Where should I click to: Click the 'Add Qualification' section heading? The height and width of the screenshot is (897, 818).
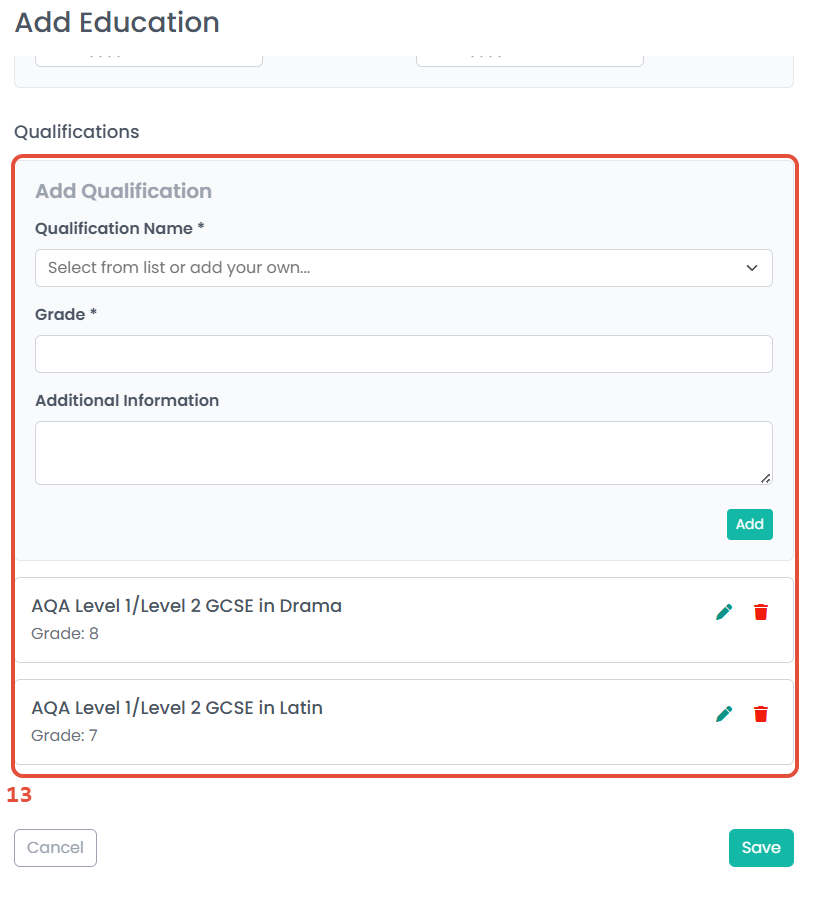(x=123, y=191)
